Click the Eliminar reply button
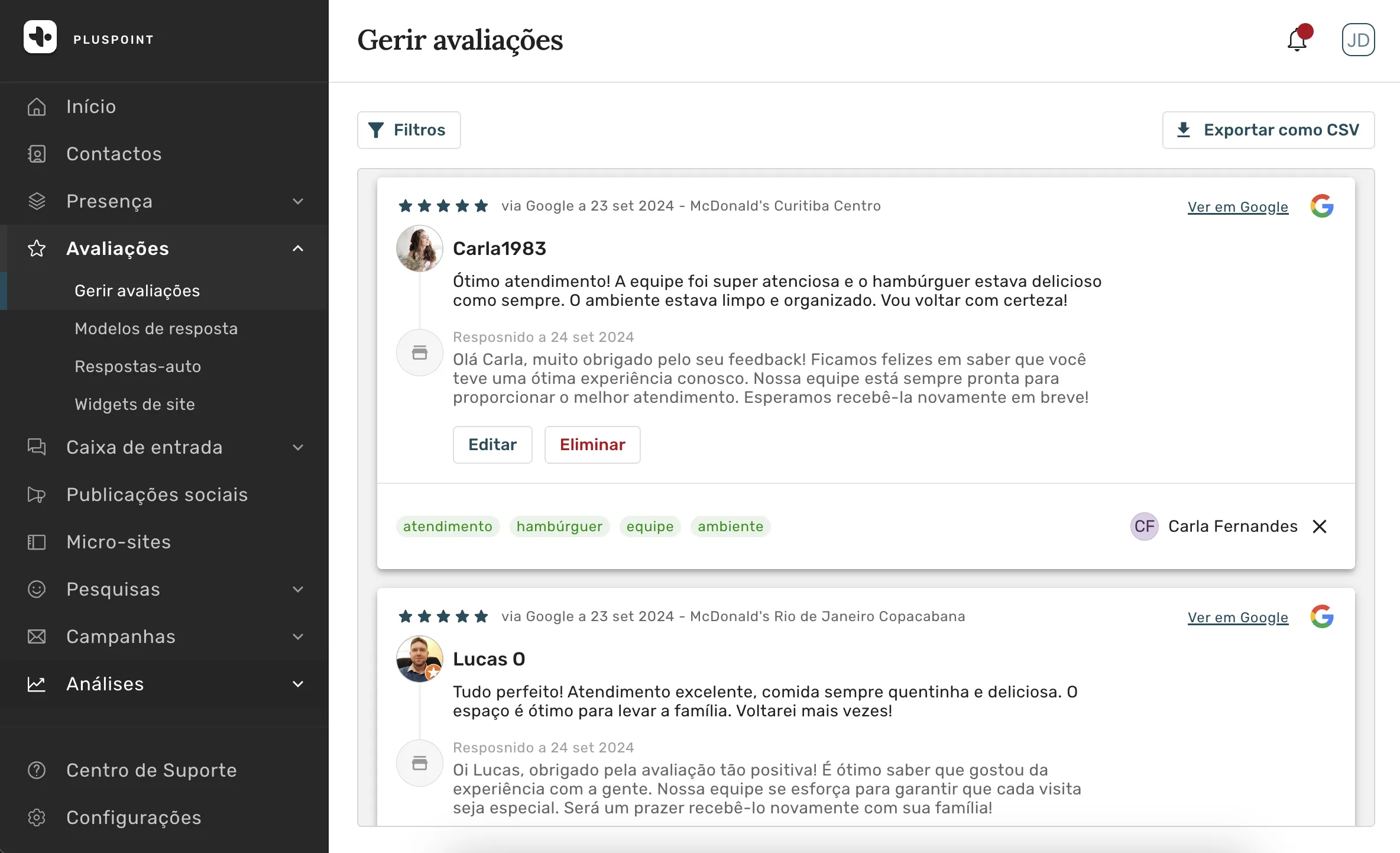The image size is (1400, 853). 592,445
